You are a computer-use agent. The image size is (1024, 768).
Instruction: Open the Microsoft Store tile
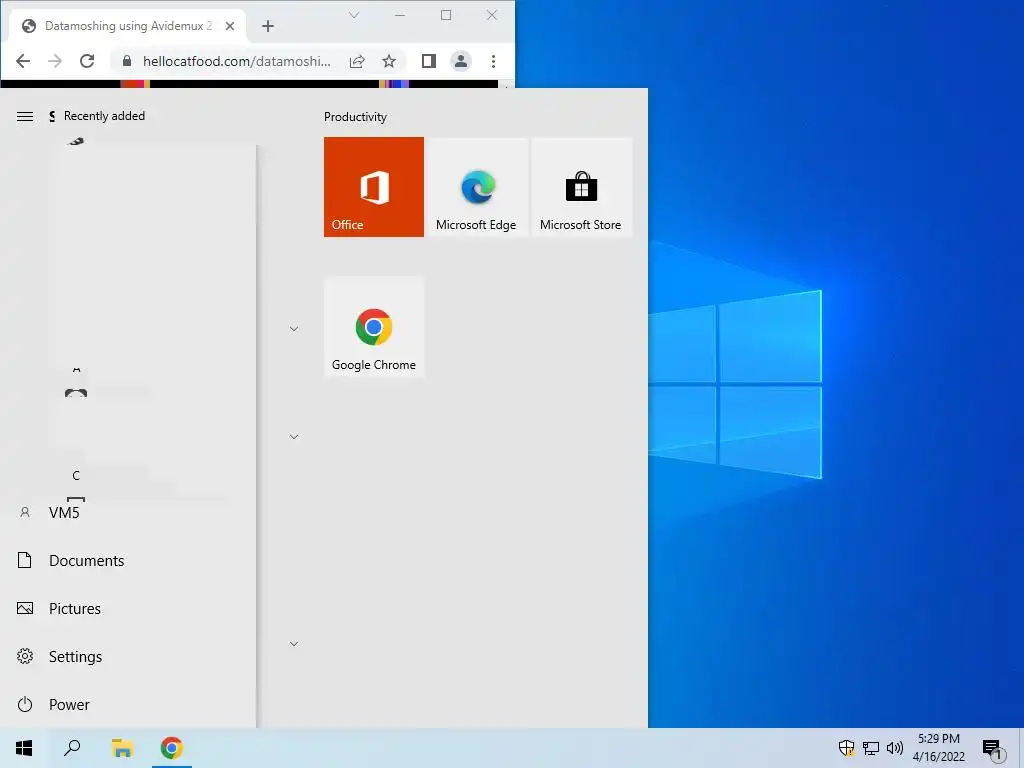coord(581,187)
